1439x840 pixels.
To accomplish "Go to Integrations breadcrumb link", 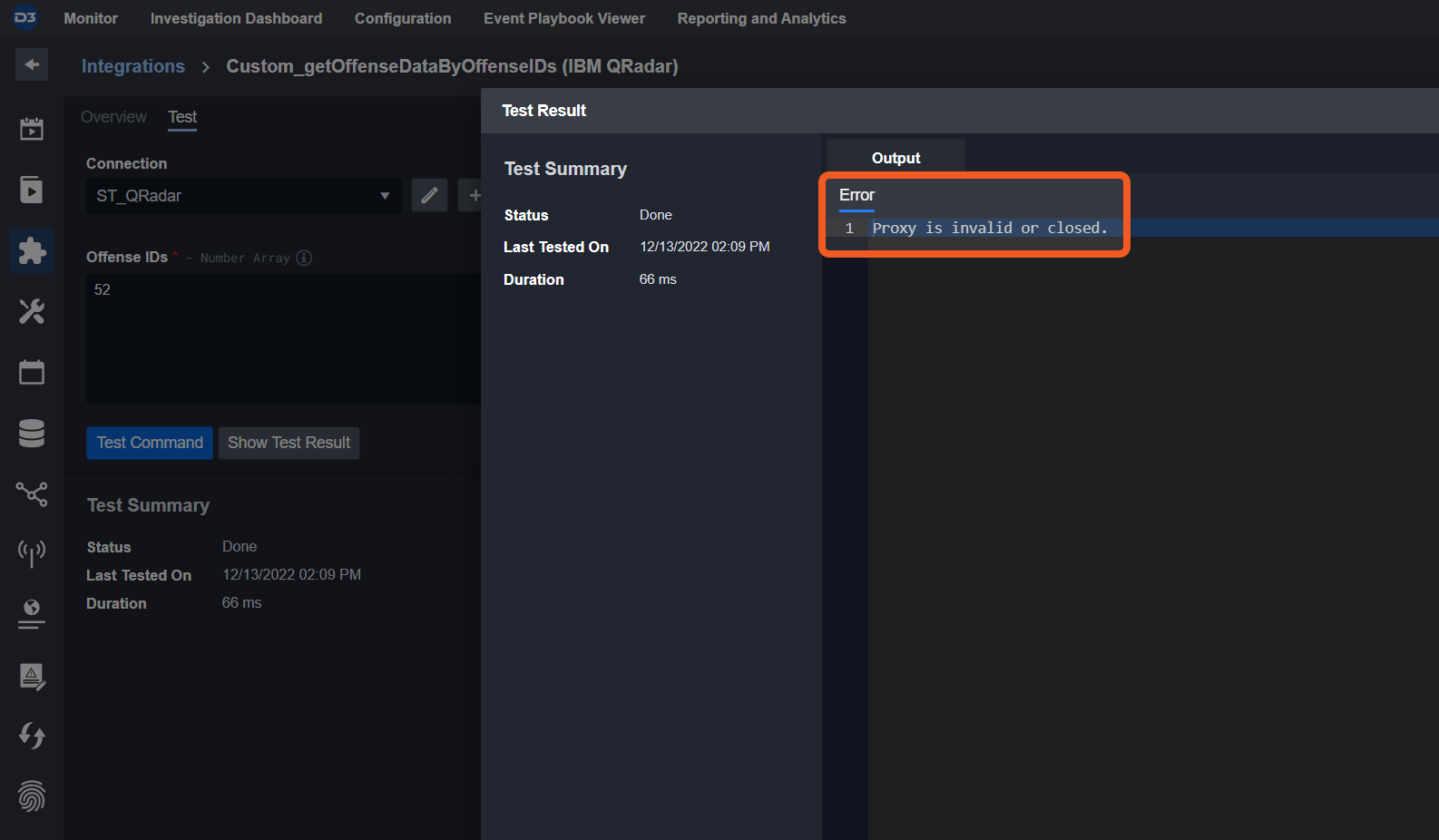I will tap(133, 66).
